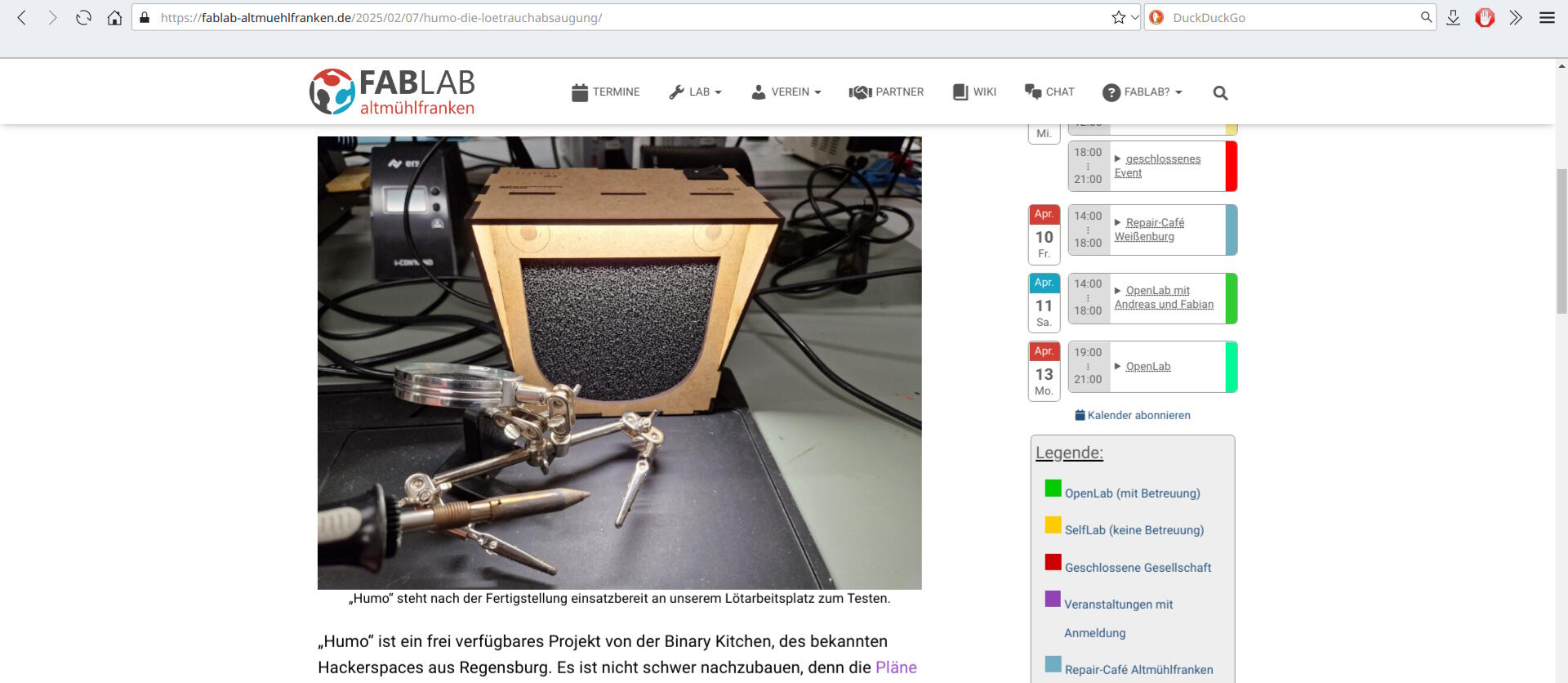Image resolution: width=1568 pixels, height=683 pixels.
Task: Expand the LAB dropdown menu
Action: point(695,92)
